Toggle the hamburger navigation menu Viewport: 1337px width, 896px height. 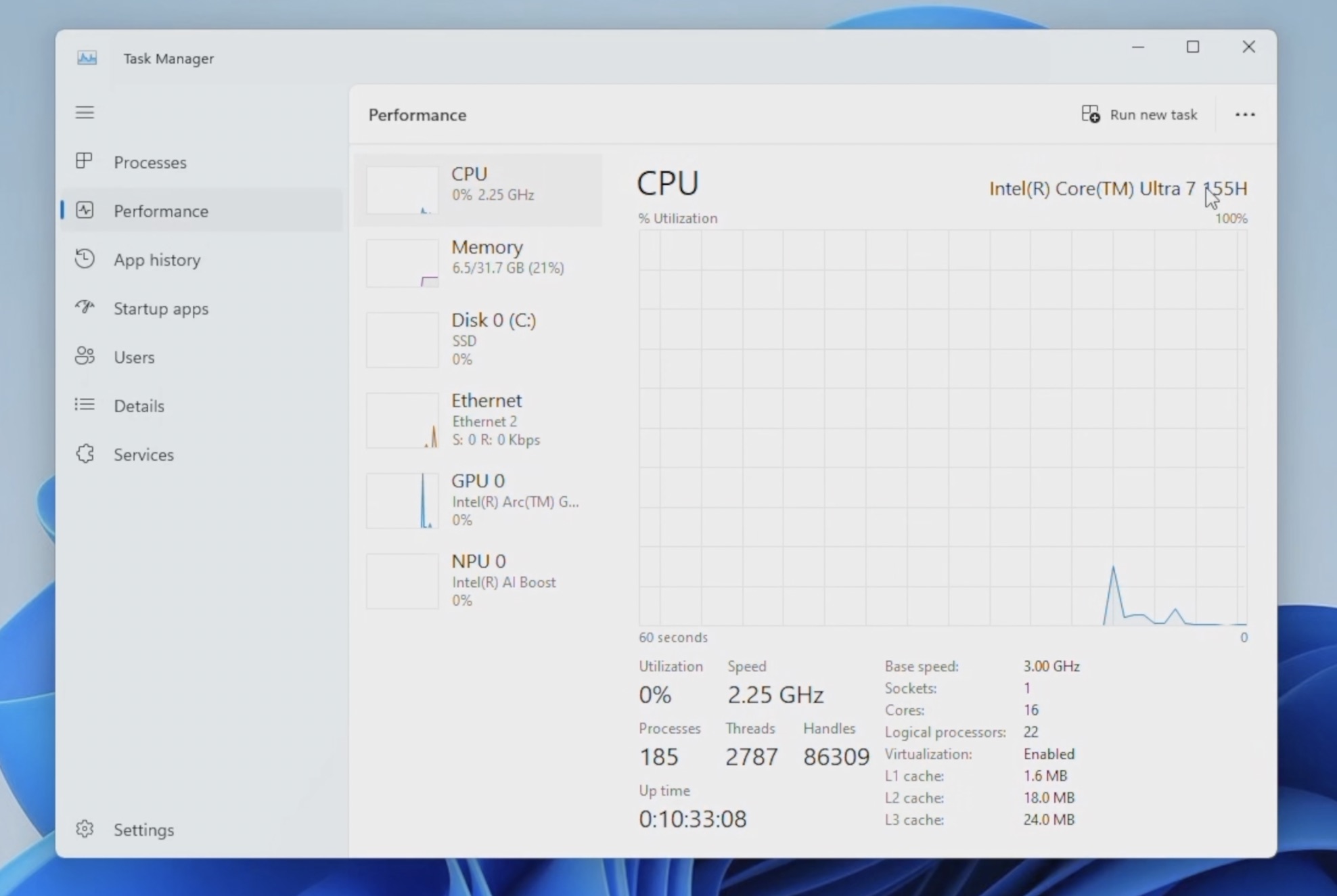pyautogui.click(x=85, y=112)
